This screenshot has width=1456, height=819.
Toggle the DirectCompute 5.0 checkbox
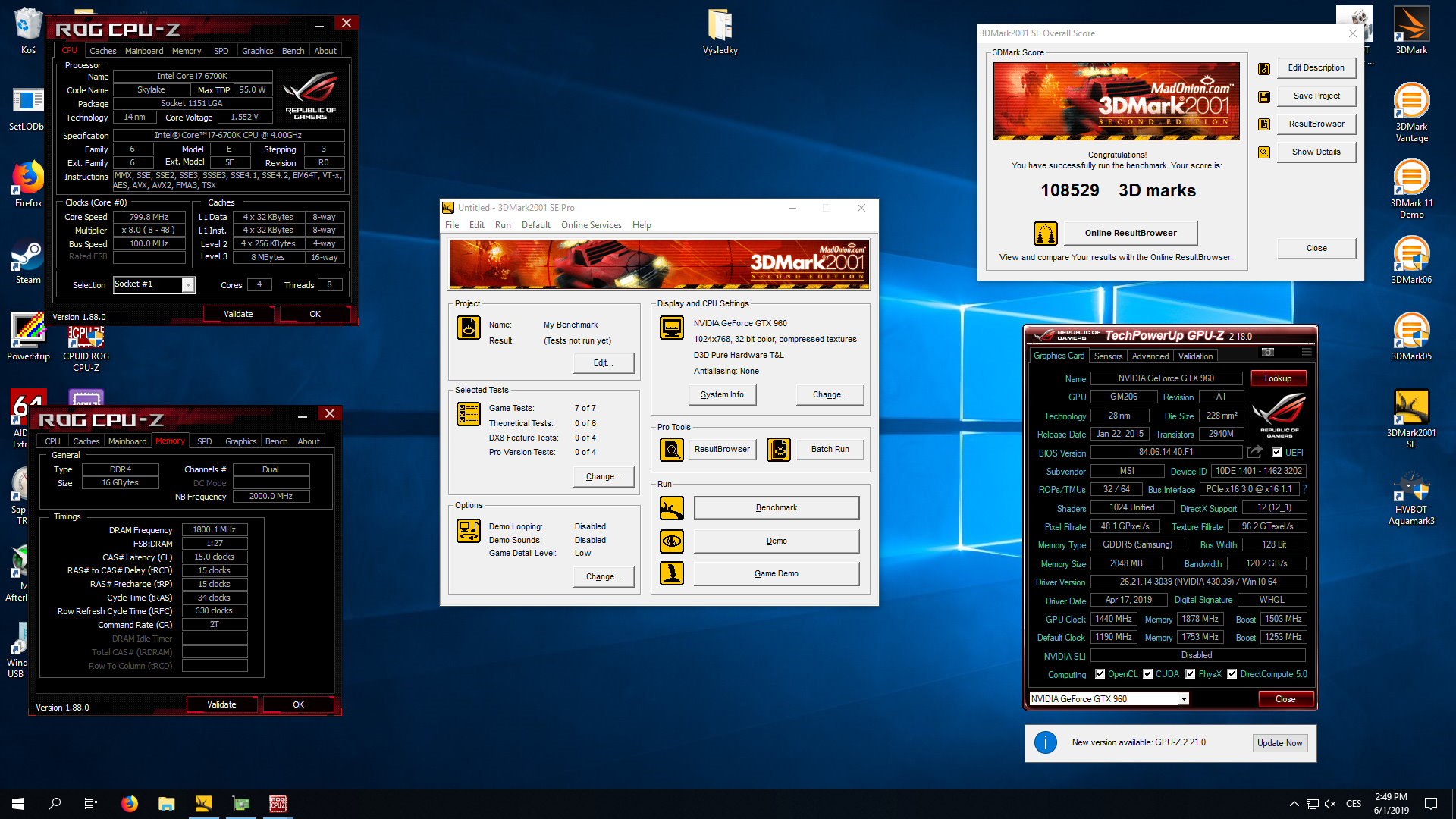click(1232, 674)
